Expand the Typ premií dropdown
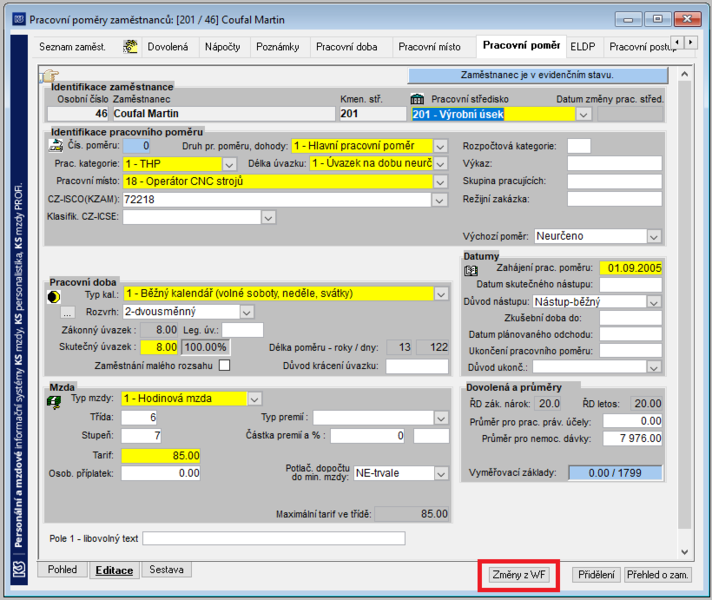This screenshot has height=600, width=712. coord(441,418)
